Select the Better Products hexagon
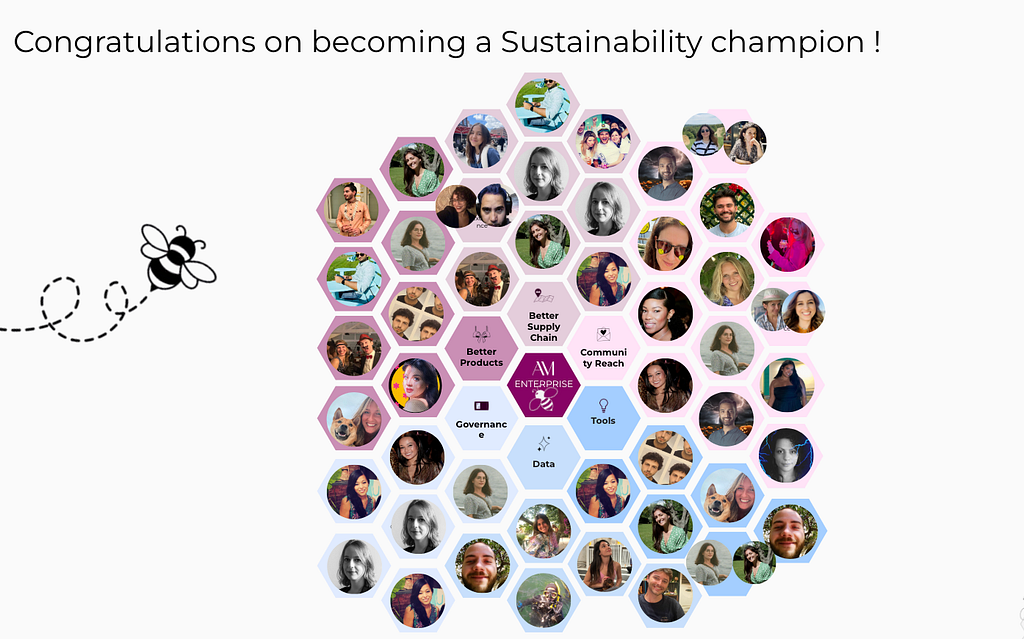Viewport: 1024px width, 639px height. click(481, 350)
